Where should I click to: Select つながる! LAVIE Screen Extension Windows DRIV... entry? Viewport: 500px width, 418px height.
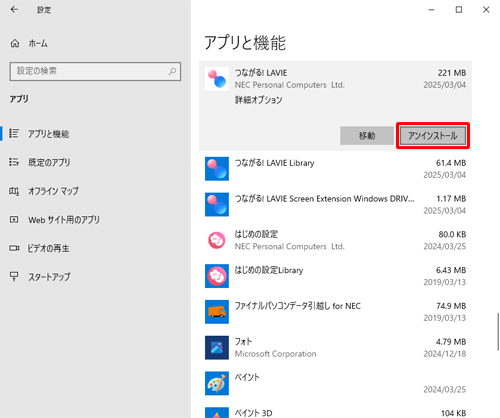(x=335, y=204)
